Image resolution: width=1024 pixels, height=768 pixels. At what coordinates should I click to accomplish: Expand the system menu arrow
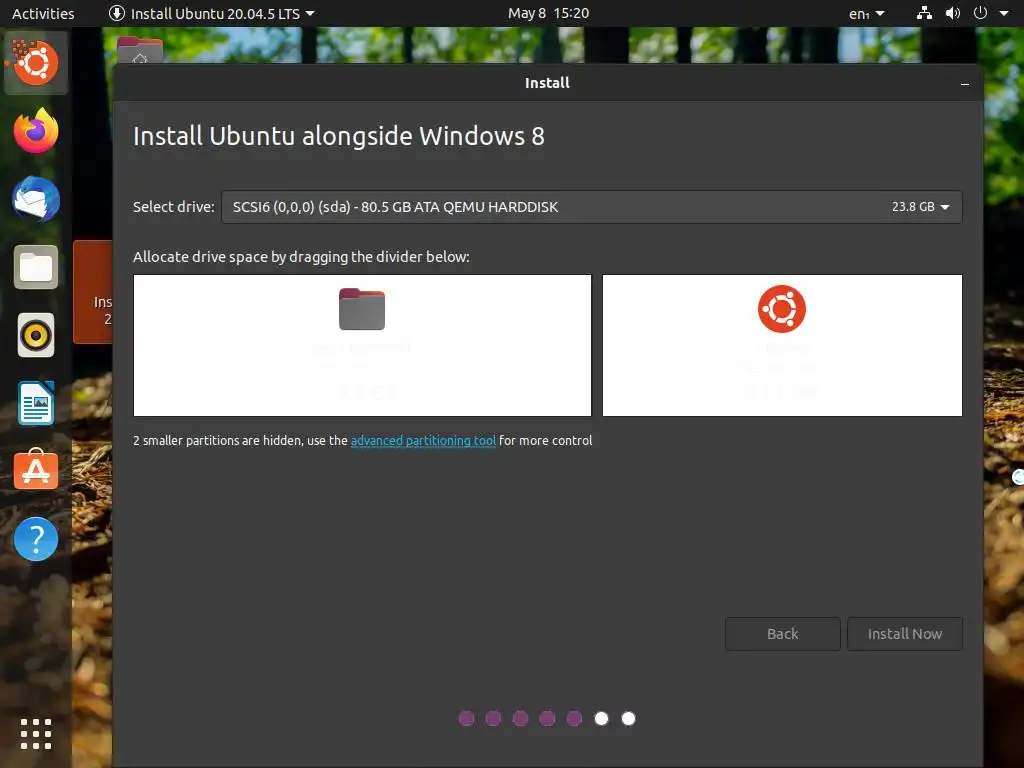tap(1004, 13)
